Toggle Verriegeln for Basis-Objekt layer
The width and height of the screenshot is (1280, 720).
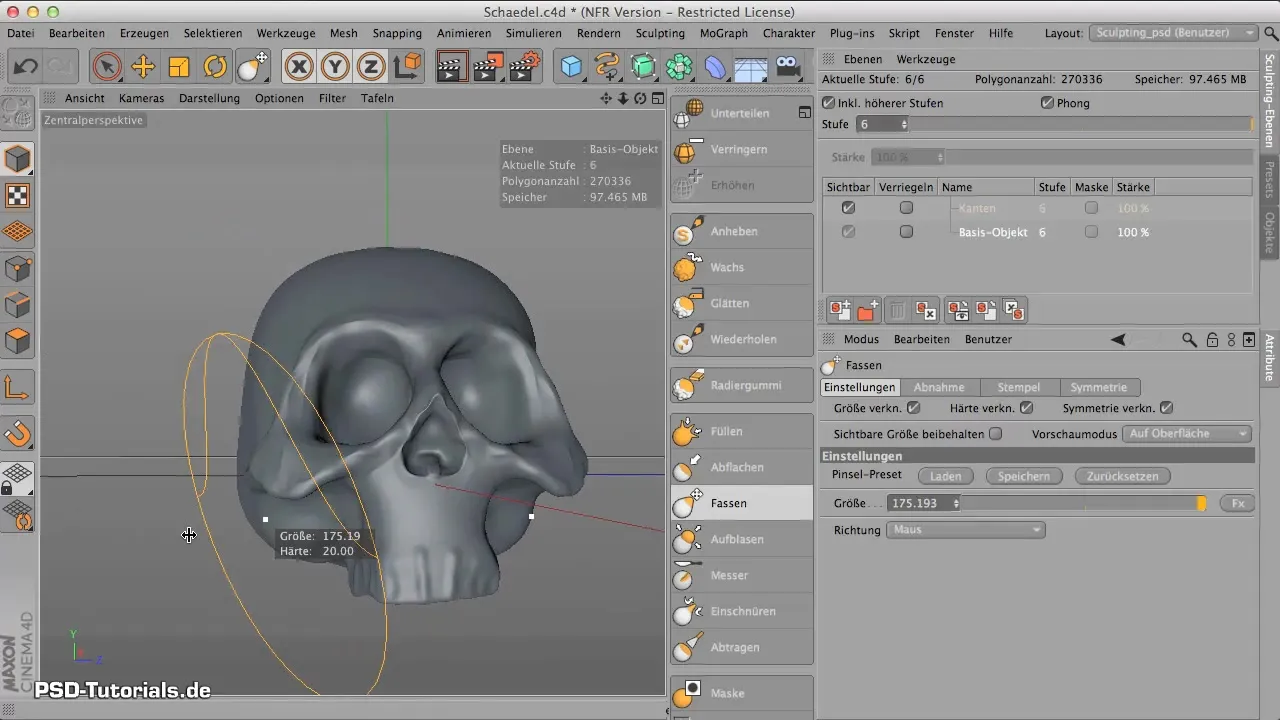(906, 232)
